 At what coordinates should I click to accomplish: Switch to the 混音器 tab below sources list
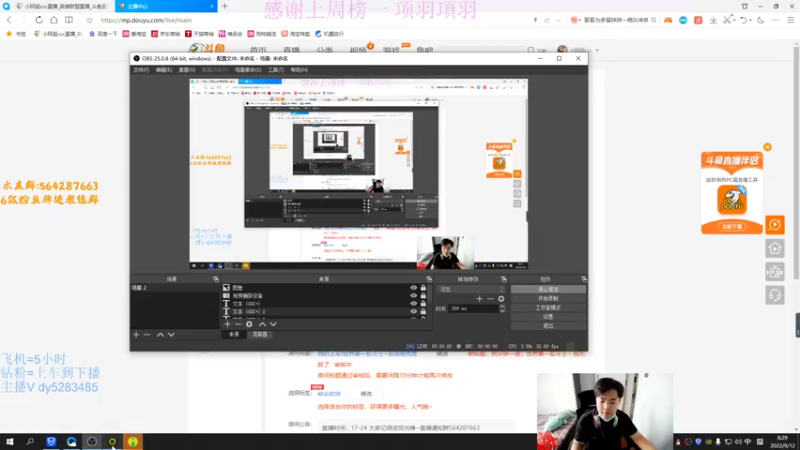260,335
